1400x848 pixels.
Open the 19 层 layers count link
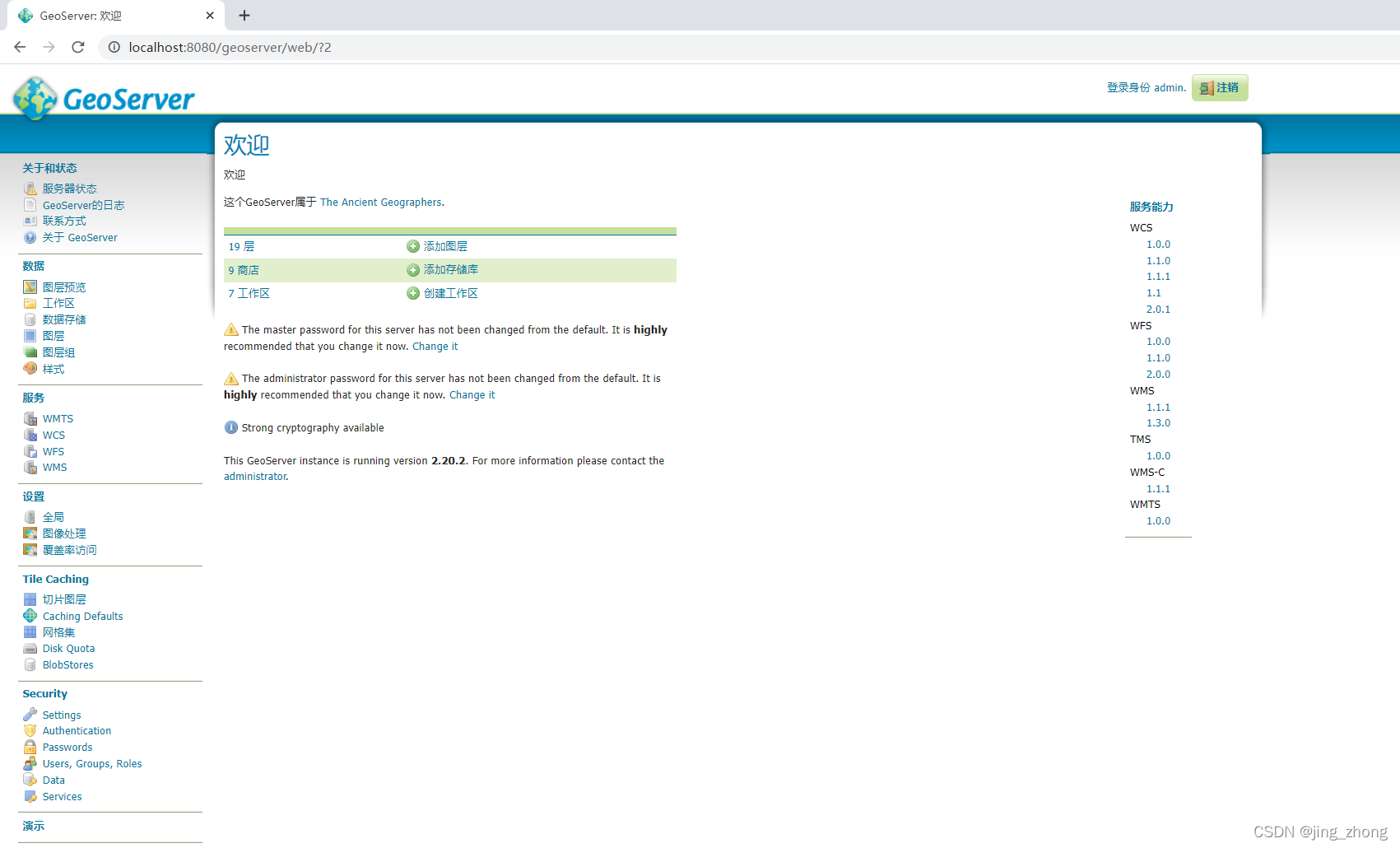(241, 246)
